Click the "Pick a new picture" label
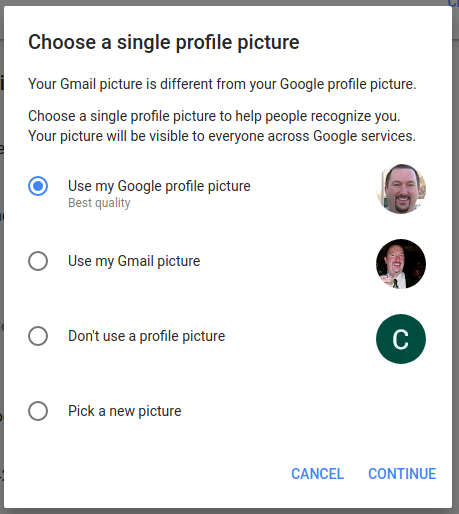This screenshot has width=459, height=514. click(x=125, y=411)
